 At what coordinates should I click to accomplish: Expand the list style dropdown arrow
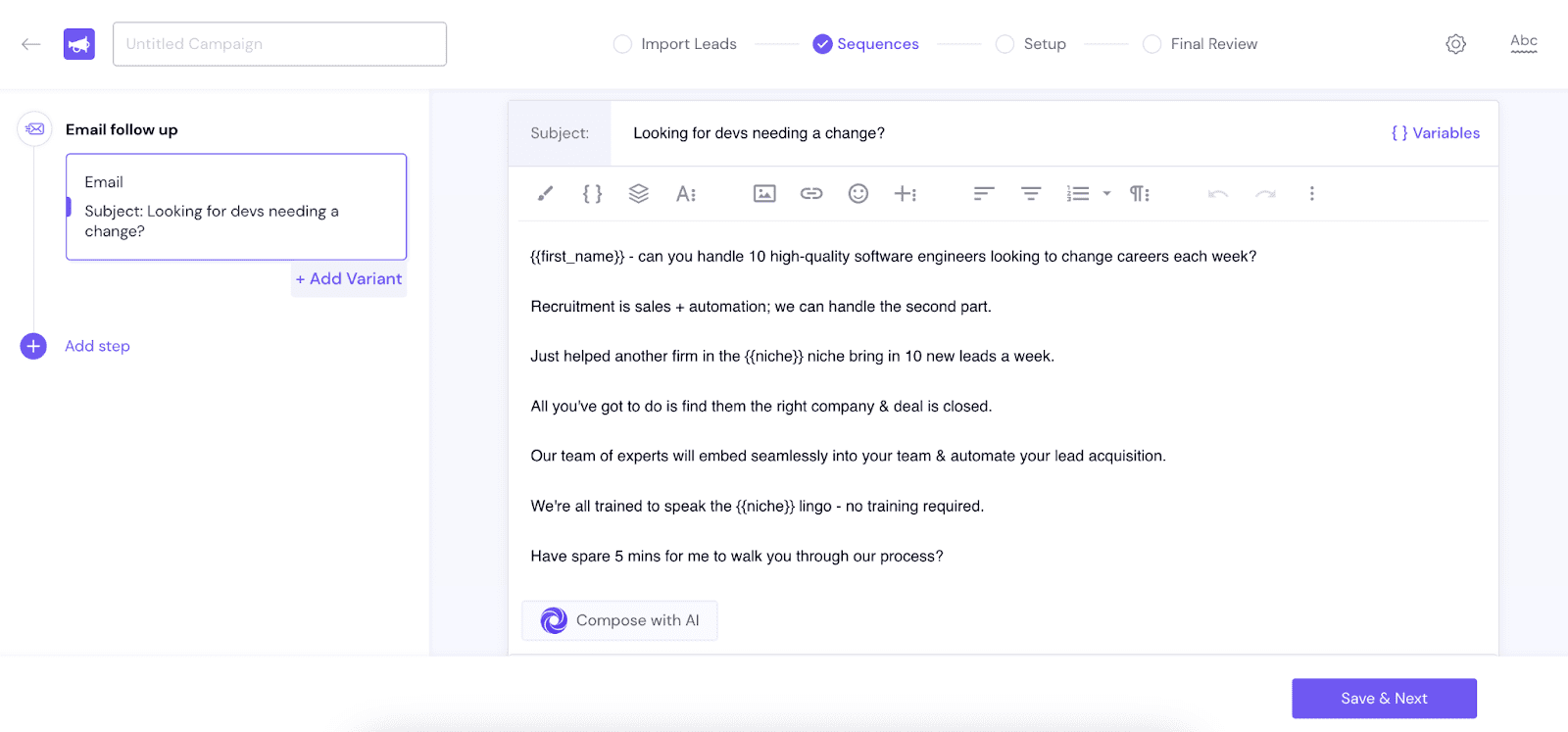[1106, 194]
